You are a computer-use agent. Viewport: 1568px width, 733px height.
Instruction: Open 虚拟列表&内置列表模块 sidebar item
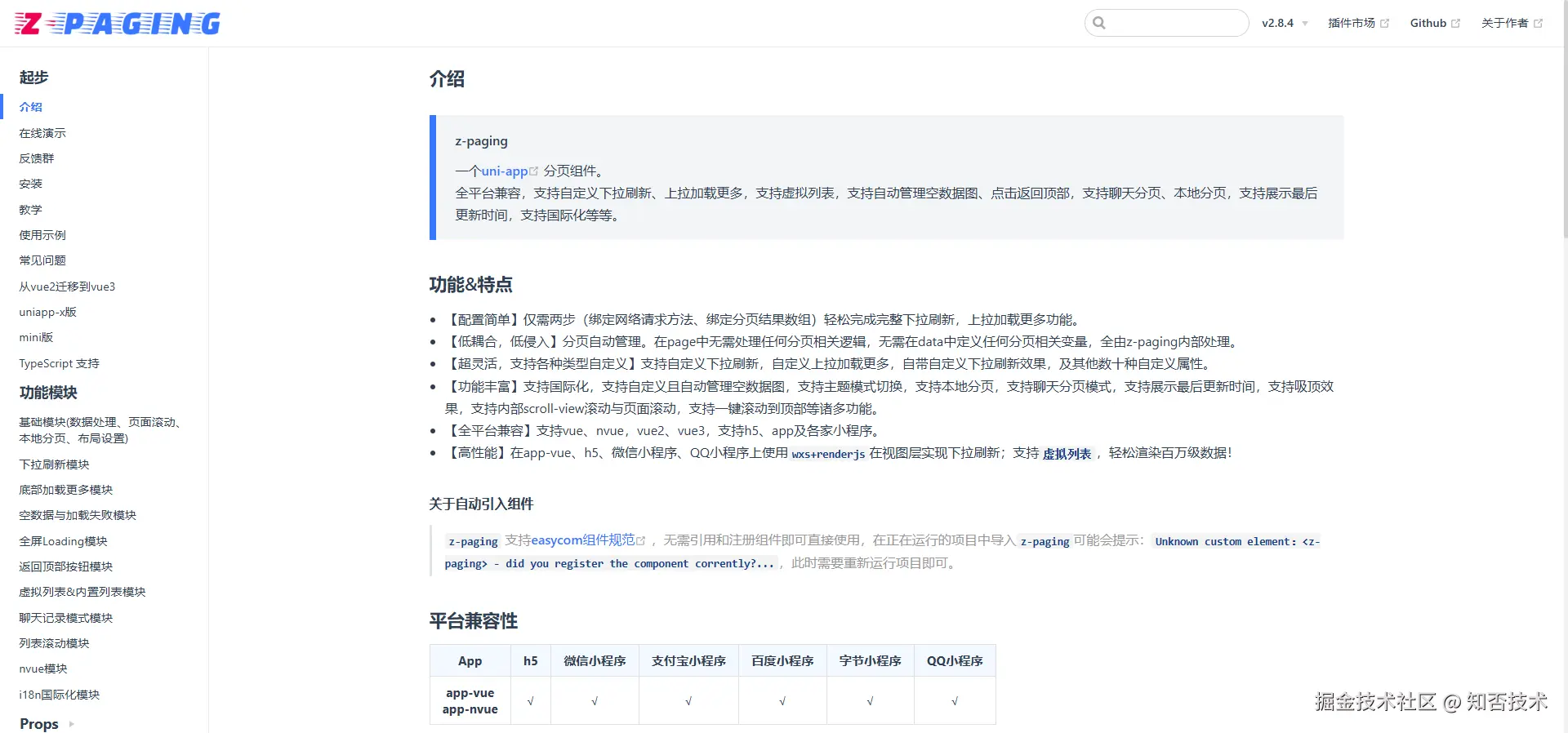tap(82, 592)
